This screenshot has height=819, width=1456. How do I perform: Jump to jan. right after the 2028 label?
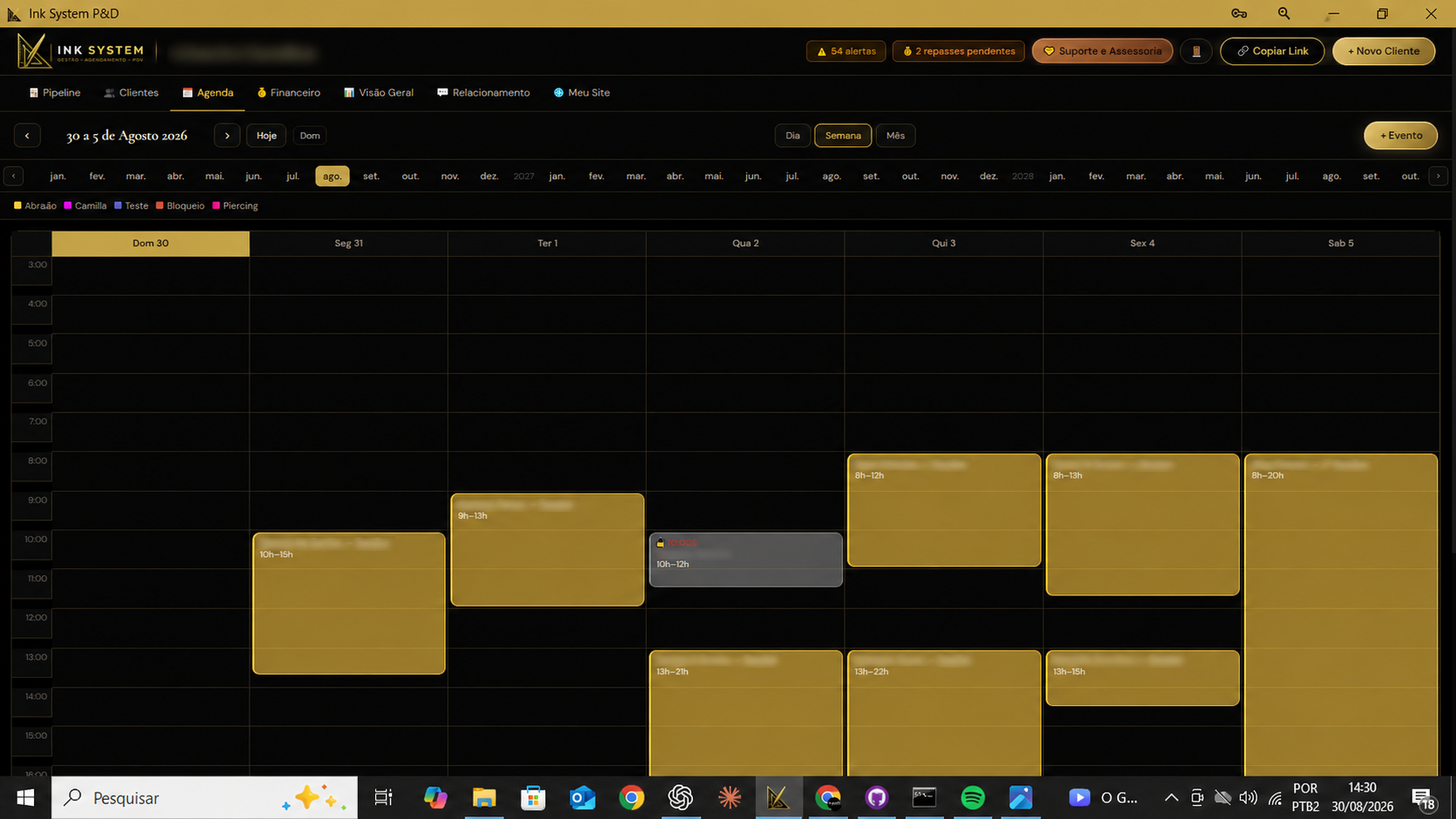click(1057, 176)
